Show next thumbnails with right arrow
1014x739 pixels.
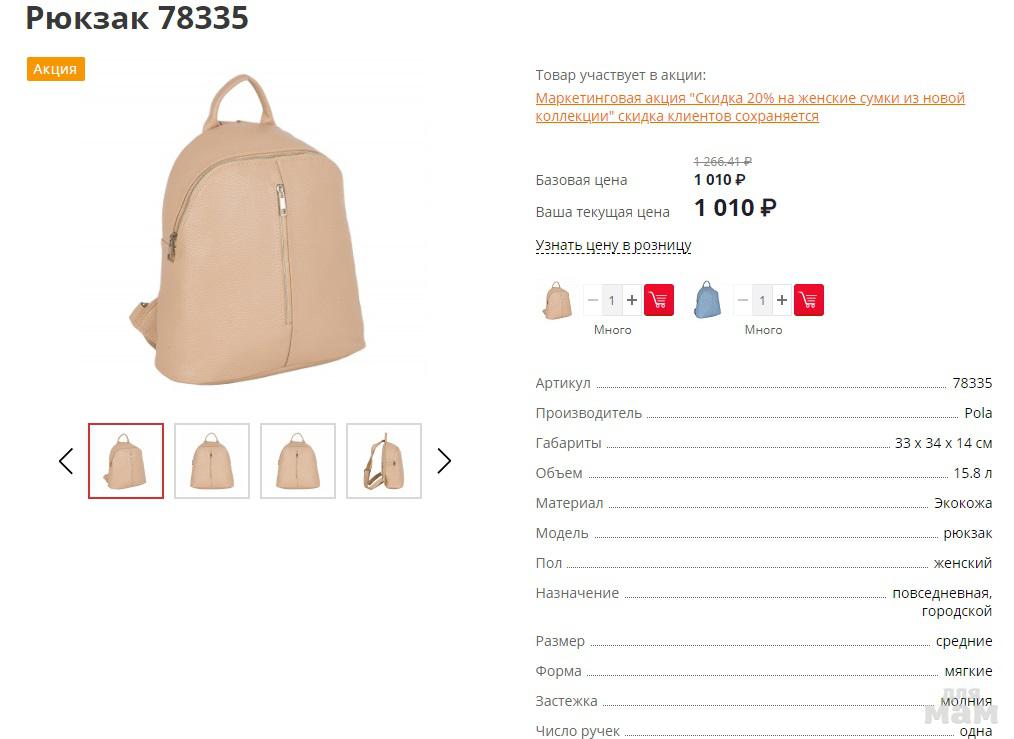(x=444, y=460)
